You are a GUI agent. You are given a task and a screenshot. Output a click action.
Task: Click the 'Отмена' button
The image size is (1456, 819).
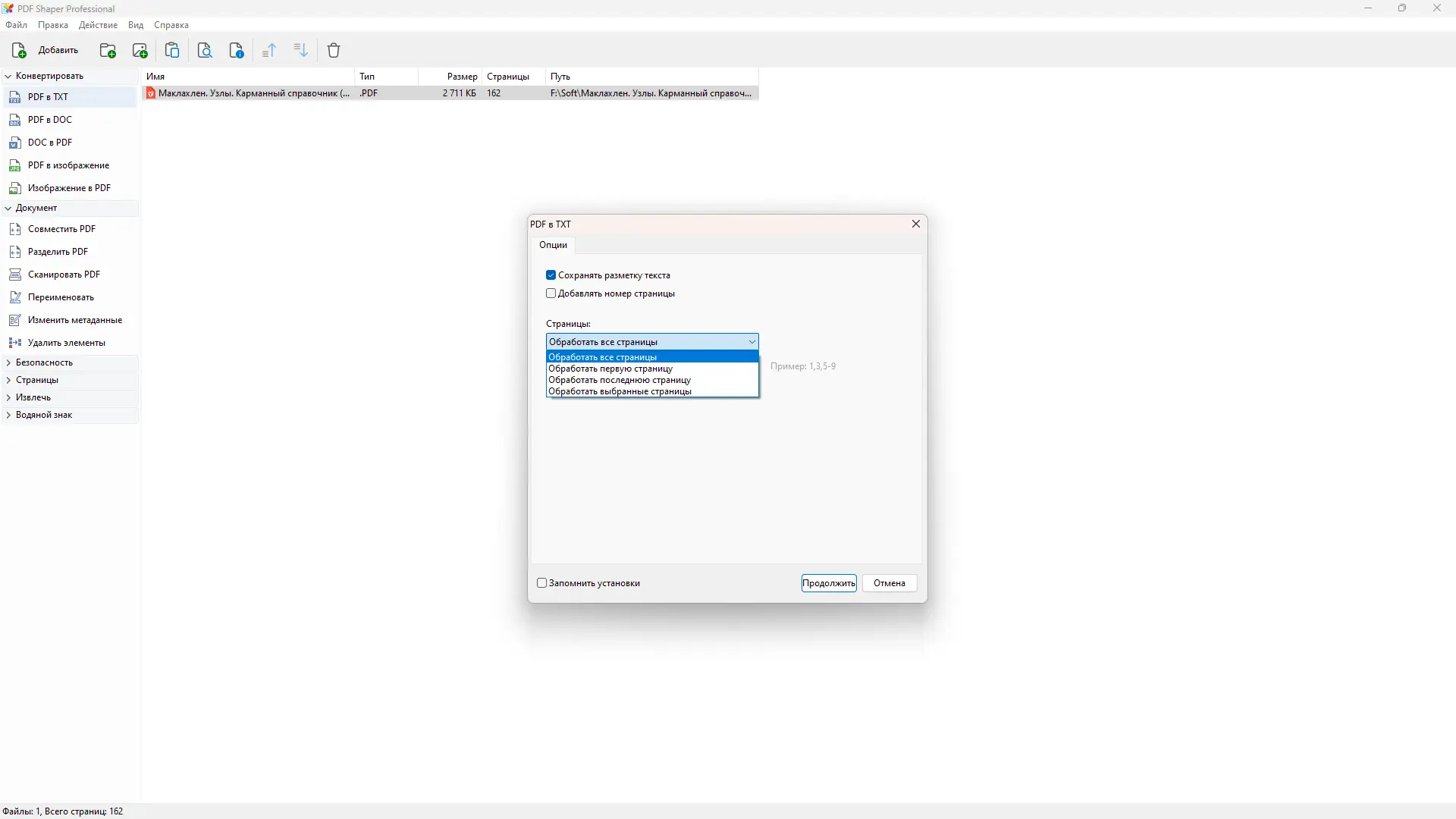click(x=889, y=583)
